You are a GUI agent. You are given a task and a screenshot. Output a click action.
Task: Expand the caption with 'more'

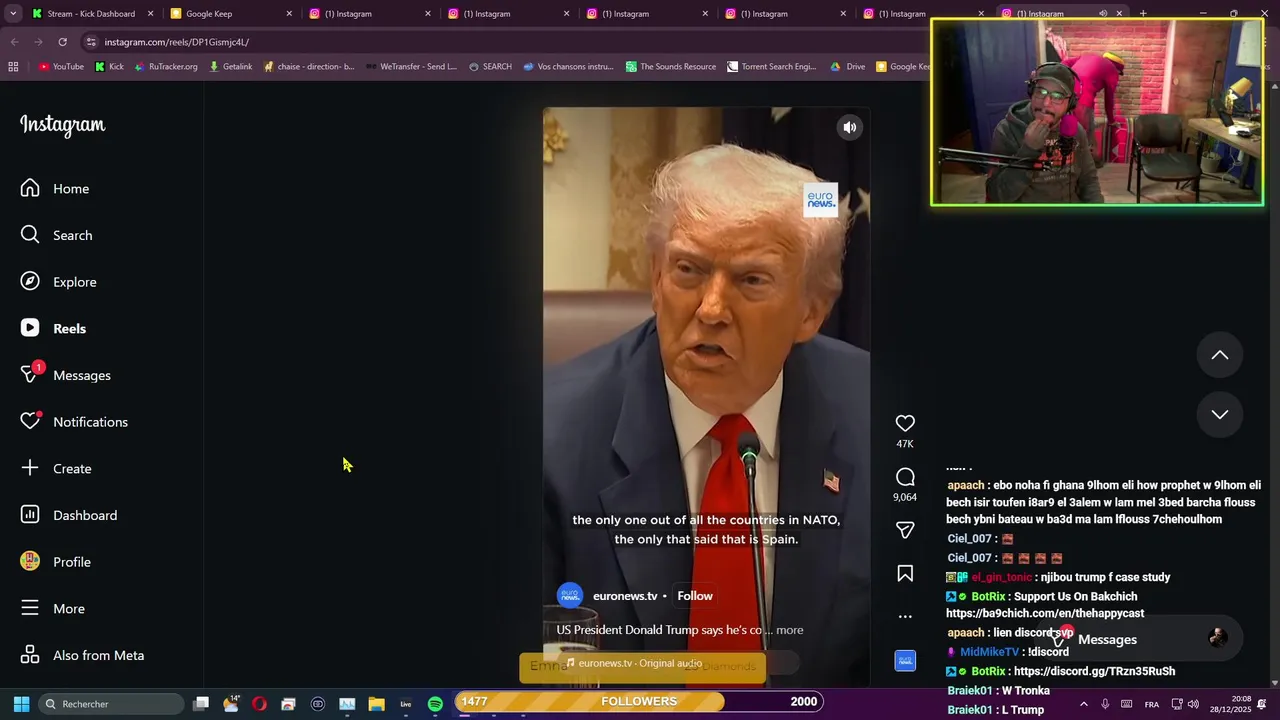point(790,630)
